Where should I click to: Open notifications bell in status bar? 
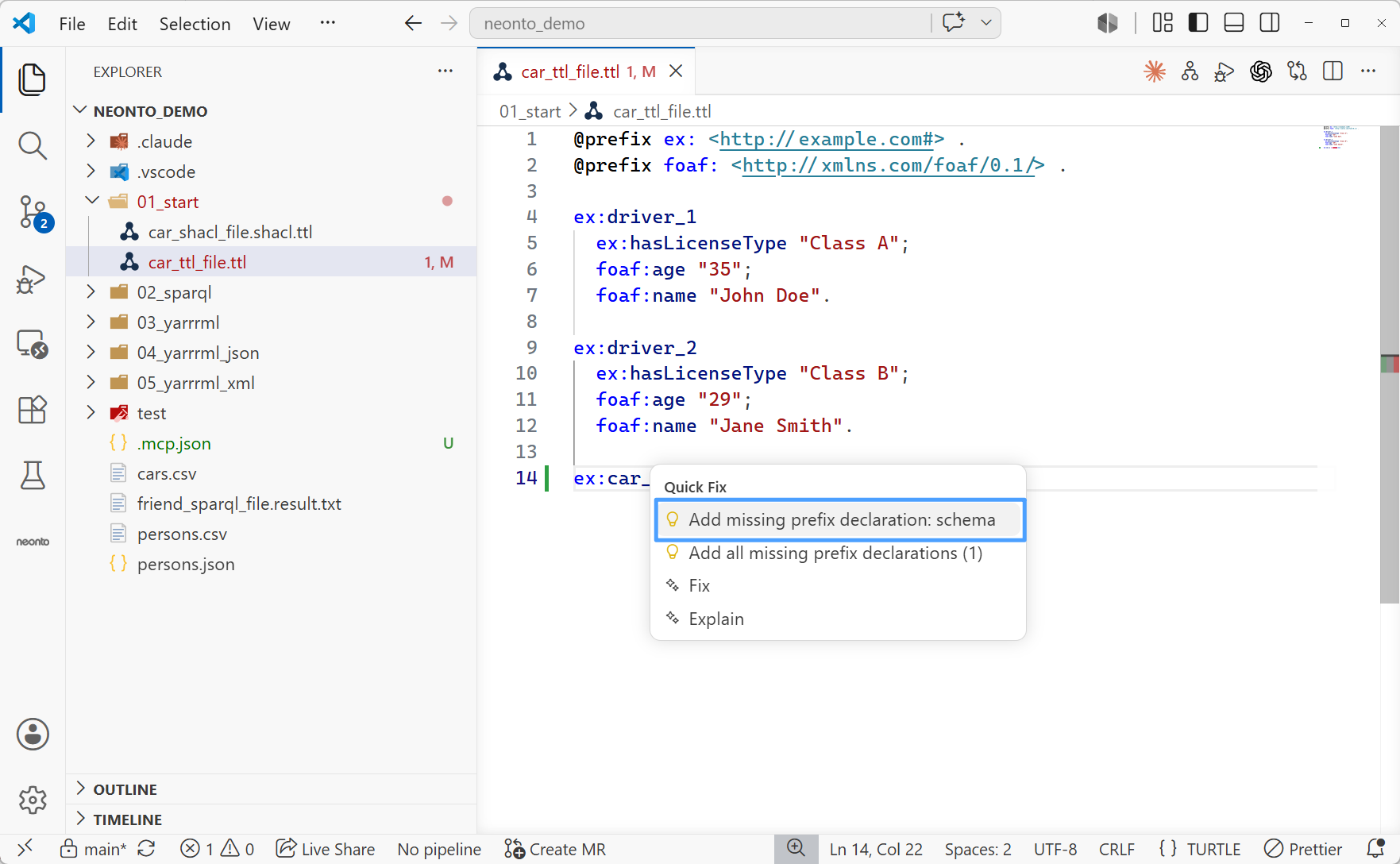click(1375, 849)
